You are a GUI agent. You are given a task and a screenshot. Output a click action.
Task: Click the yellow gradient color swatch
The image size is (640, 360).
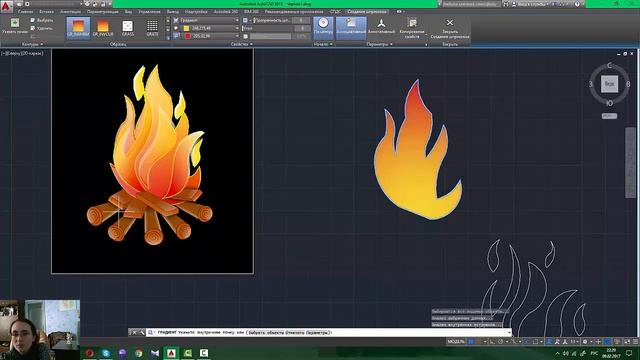pos(187,28)
